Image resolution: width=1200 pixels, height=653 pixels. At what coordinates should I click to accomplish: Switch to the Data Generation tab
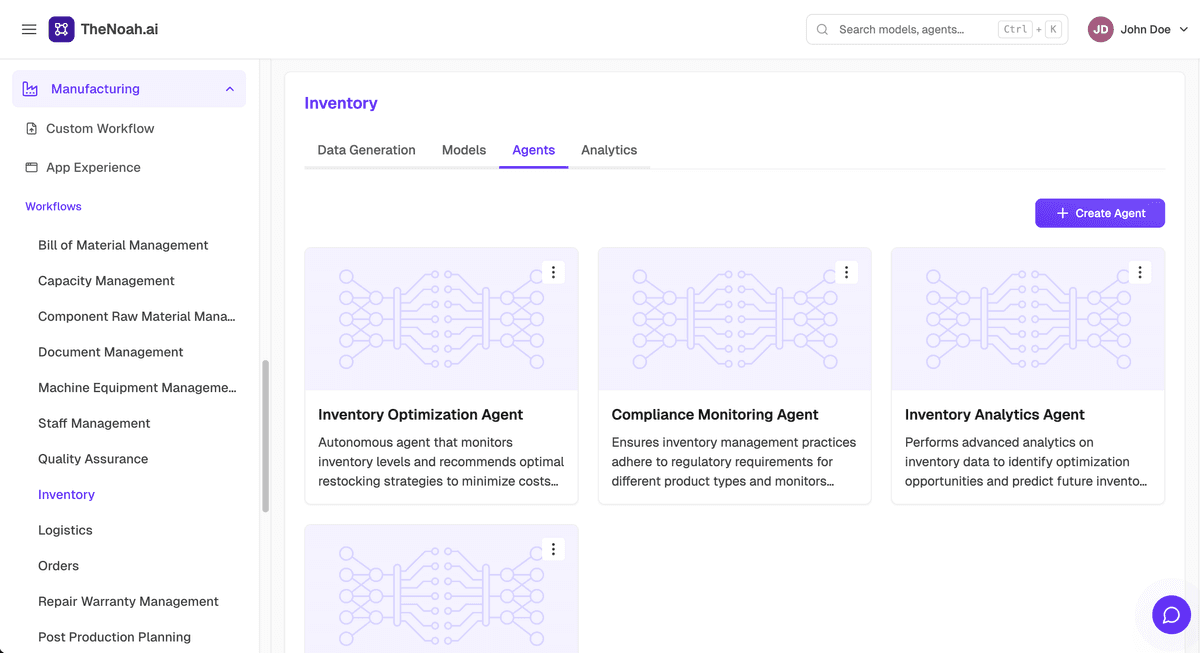pos(366,150)
